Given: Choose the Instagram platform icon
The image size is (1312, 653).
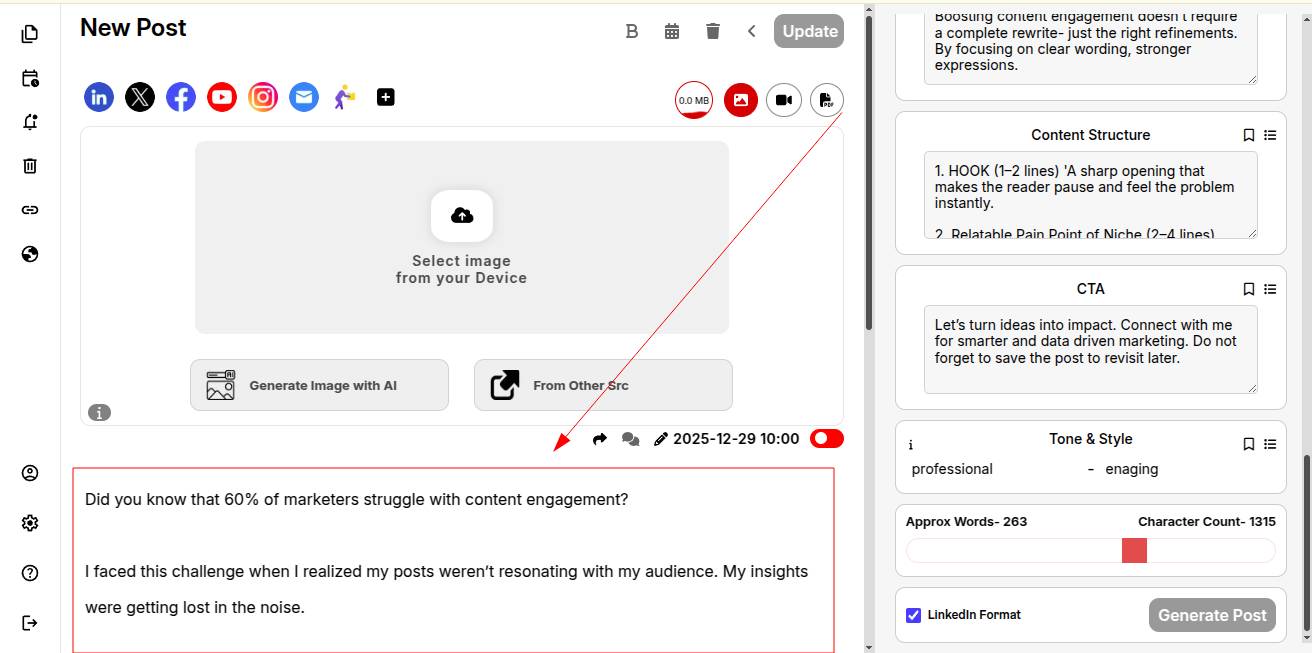Looking at the screenshot, I should tap(263, 97).
